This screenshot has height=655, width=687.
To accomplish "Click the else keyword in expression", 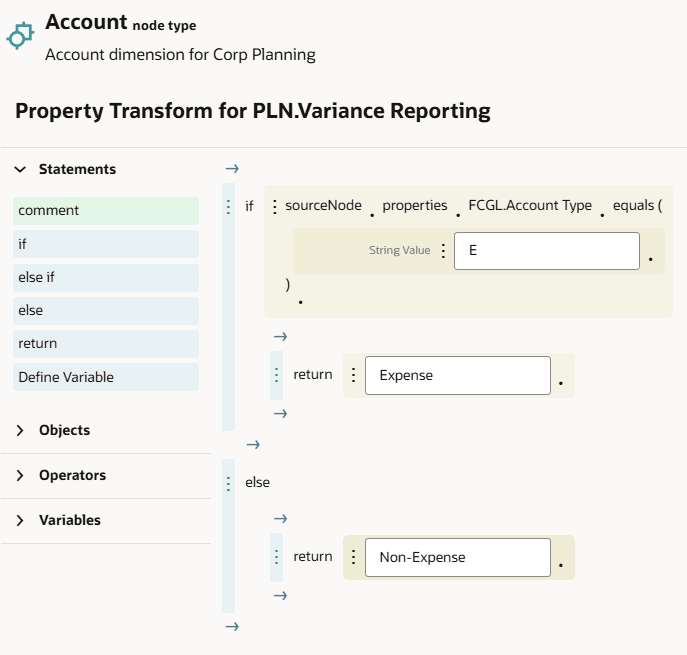I will [x=258, y=483].
